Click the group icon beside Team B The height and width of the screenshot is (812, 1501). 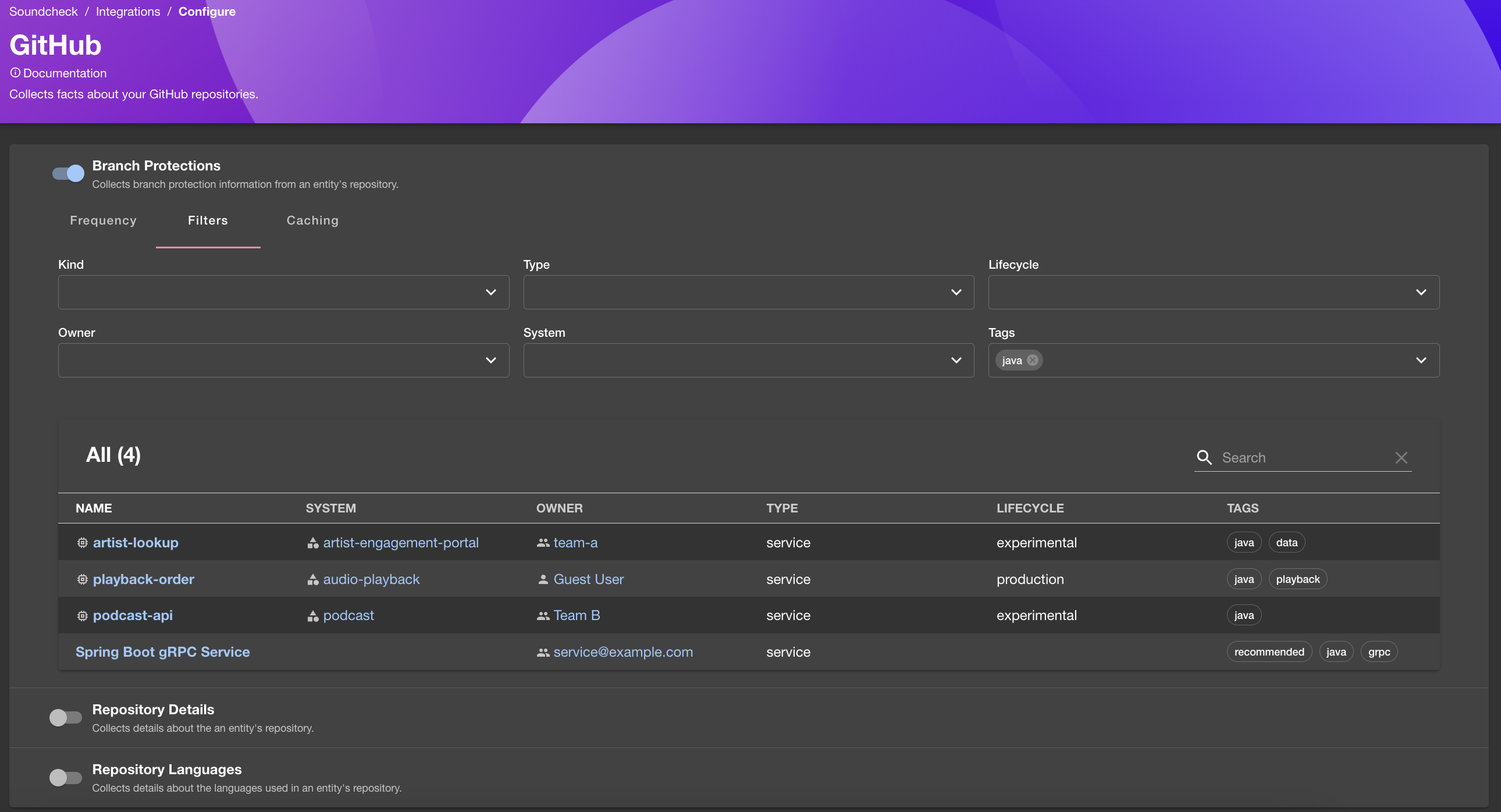coord(543,616)
